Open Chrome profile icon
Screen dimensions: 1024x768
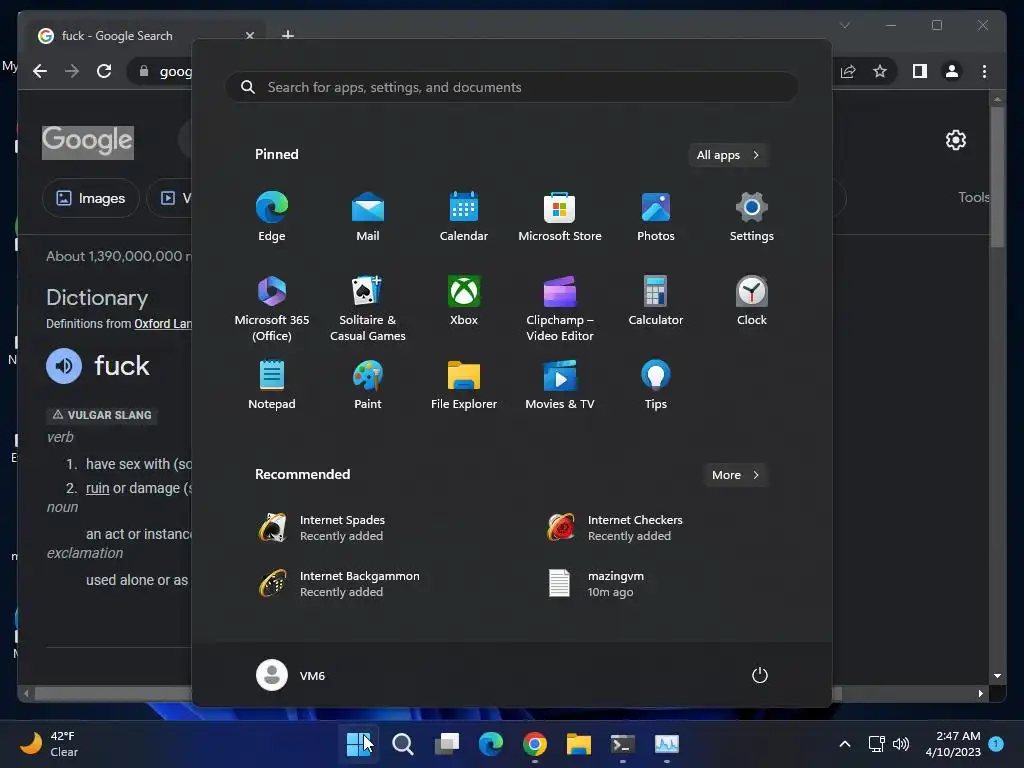tap(952, 71)
